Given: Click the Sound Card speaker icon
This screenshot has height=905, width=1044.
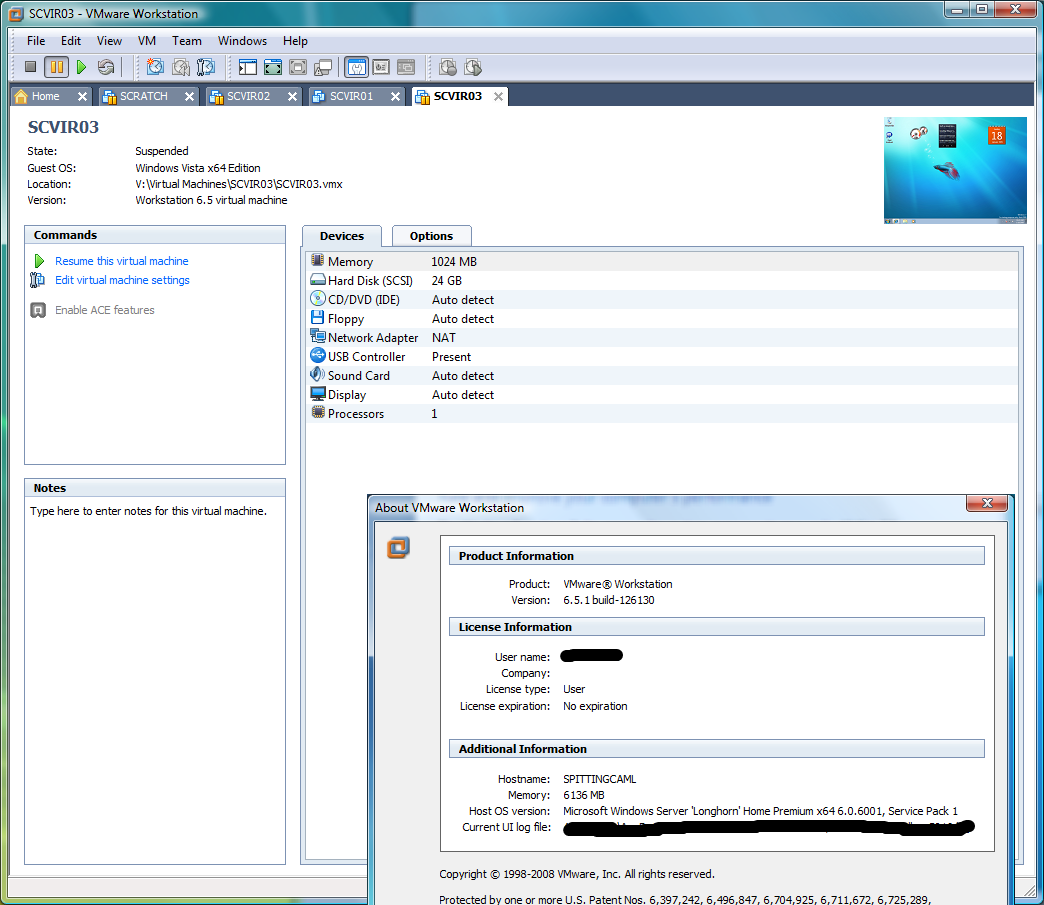Looking at the screenshot, I should click(x=318, y=374).
